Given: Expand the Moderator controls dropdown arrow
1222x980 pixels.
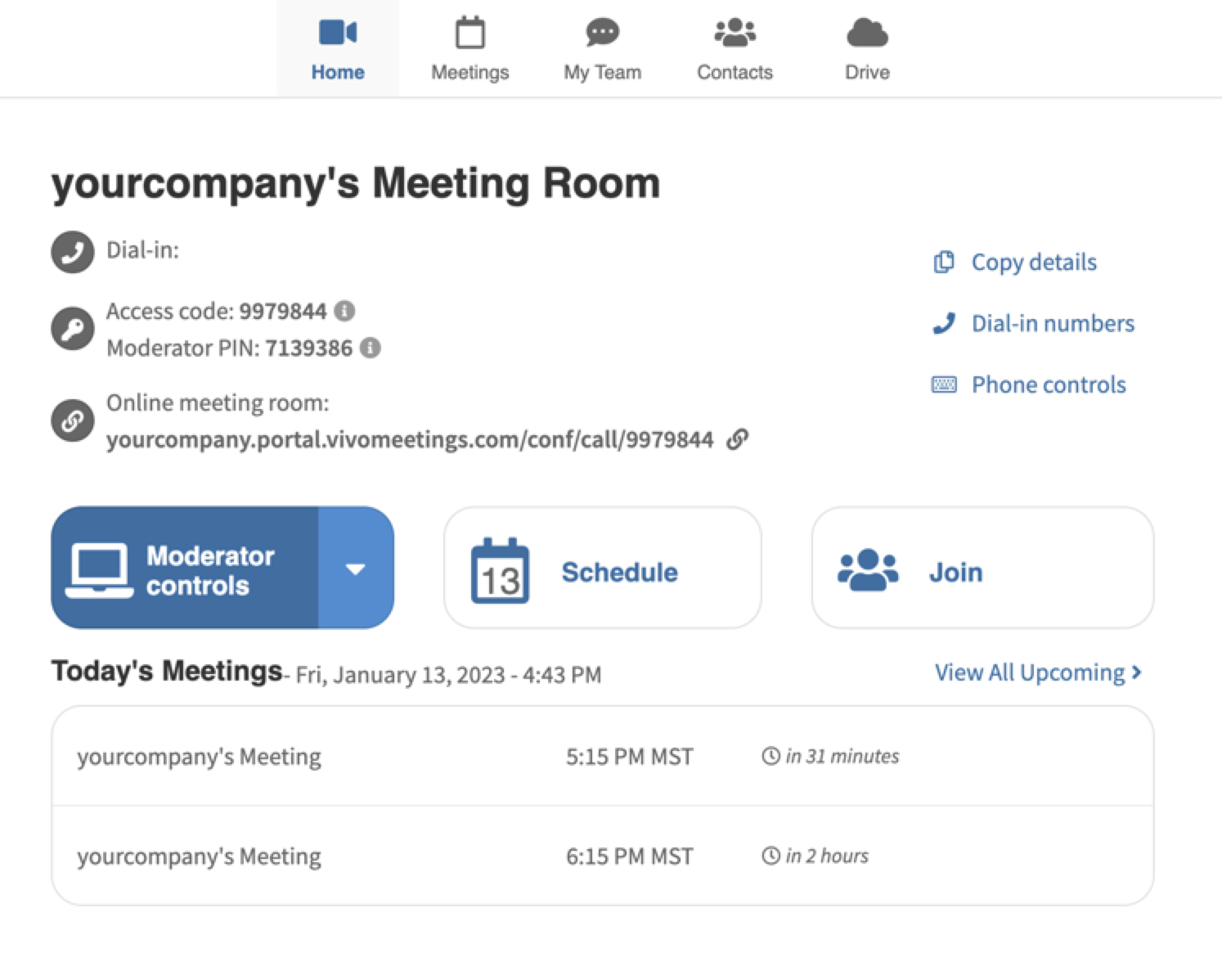Looking at the screenshot, I should (356, 568).
